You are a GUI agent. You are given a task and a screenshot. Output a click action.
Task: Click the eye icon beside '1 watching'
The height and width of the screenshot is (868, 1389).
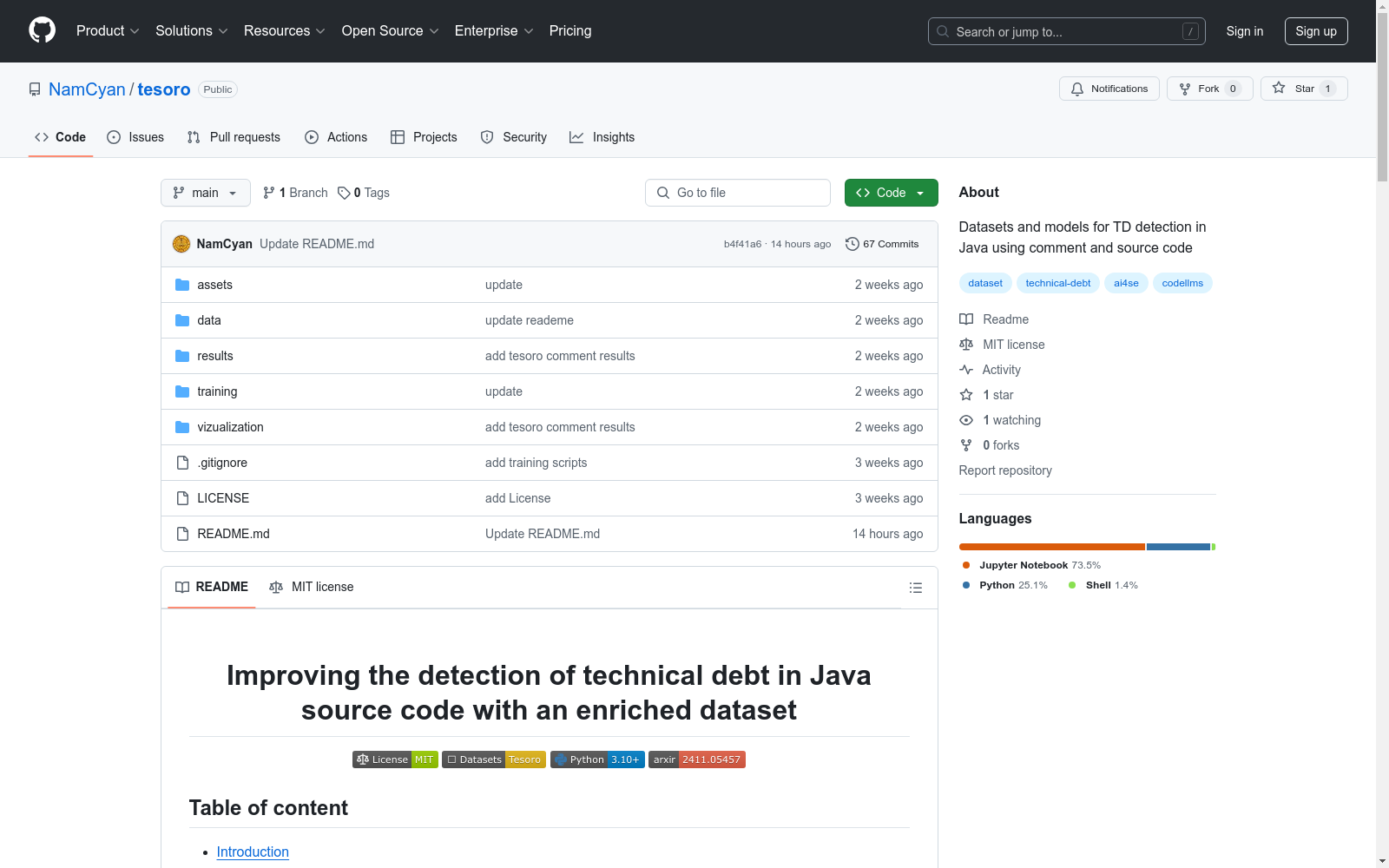[x=966, y=420]
